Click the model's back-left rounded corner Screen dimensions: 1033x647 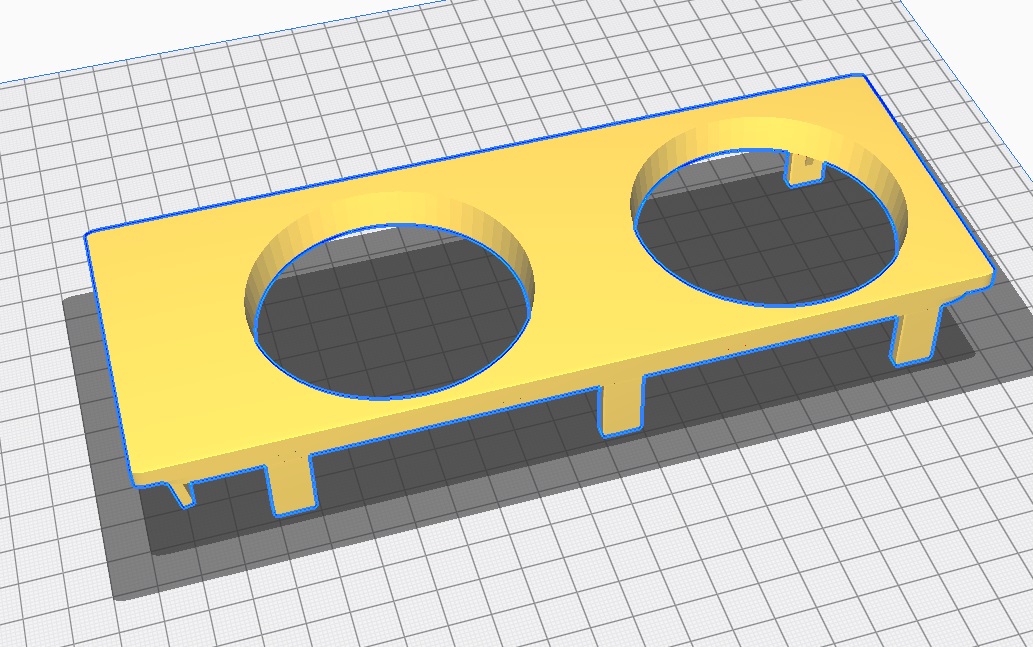(93, 236)
